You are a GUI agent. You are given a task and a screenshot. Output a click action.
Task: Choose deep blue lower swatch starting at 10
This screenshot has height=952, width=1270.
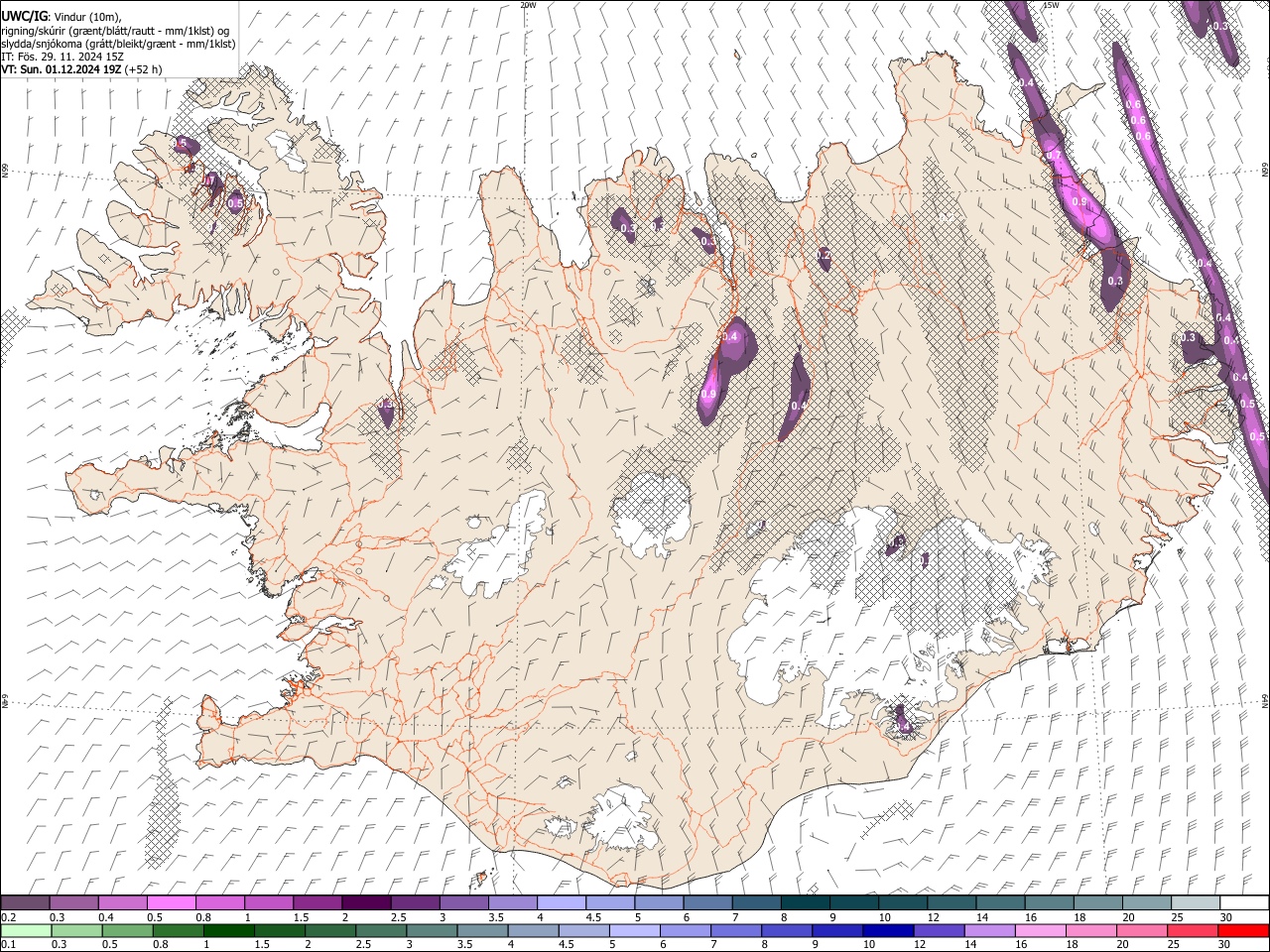[887, 930]
